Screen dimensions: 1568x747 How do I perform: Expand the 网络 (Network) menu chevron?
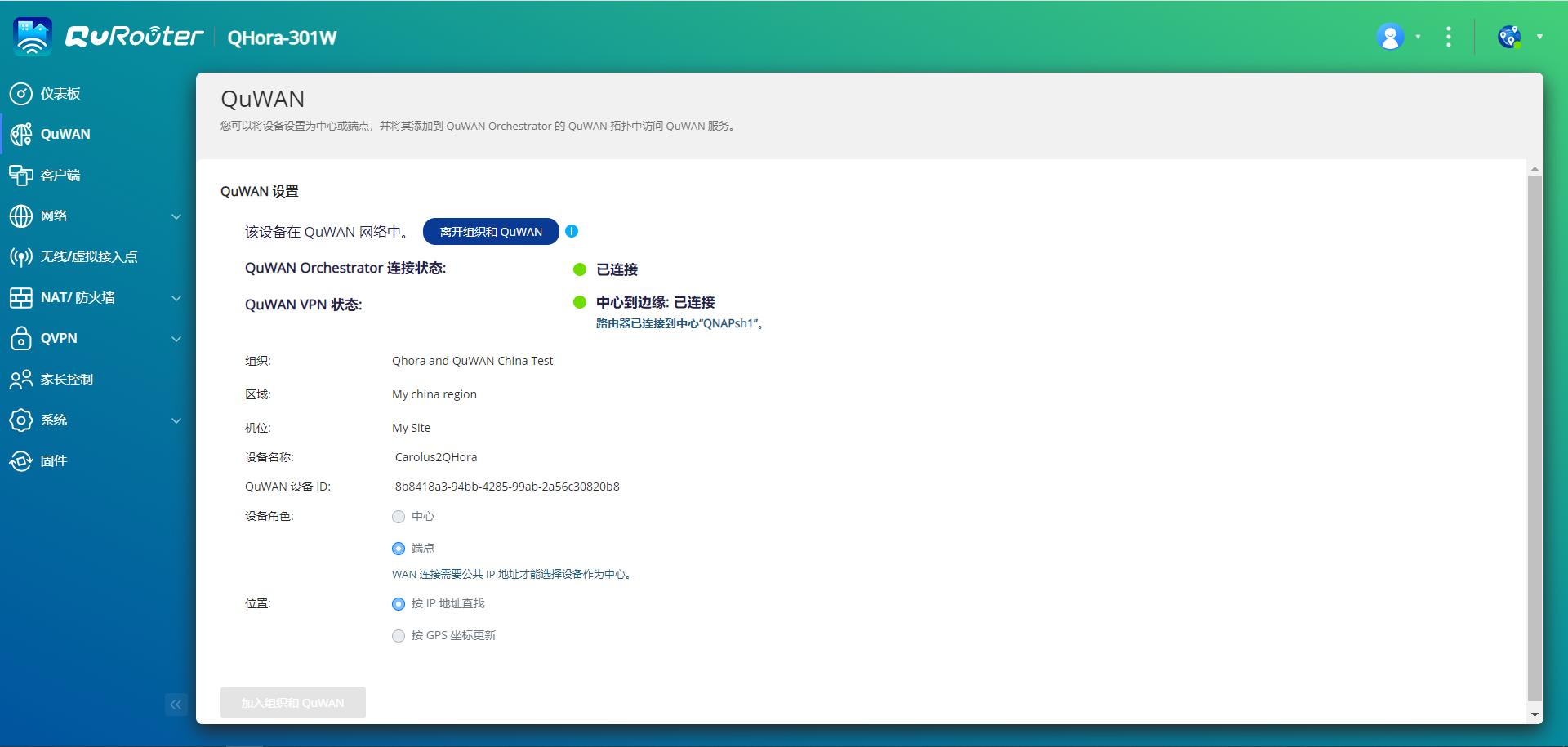176,216
